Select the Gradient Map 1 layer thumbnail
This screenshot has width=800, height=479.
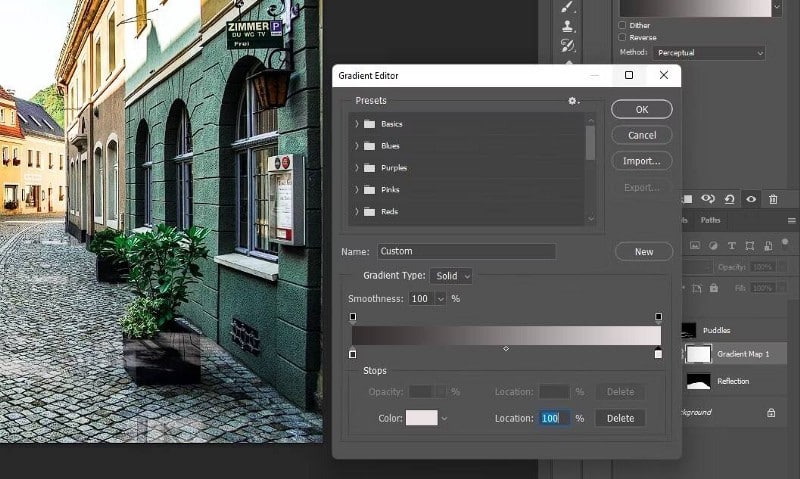[698, 354]
